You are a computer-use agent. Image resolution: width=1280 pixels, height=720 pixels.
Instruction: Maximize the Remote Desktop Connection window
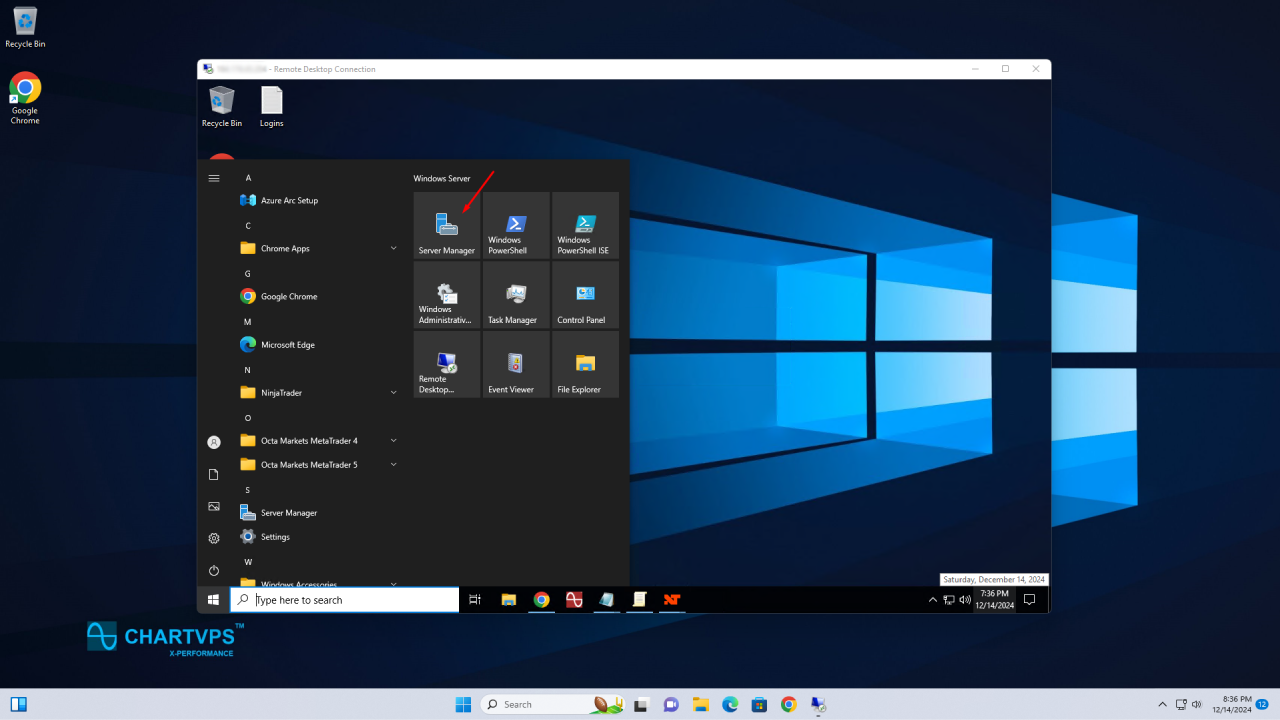click(1005, 69)
